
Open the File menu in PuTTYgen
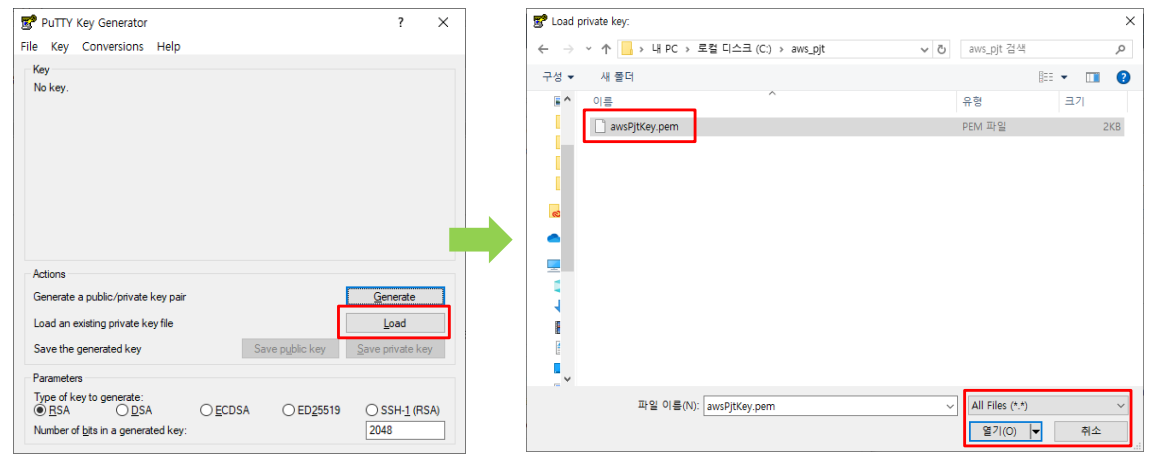tap(29, 47)
